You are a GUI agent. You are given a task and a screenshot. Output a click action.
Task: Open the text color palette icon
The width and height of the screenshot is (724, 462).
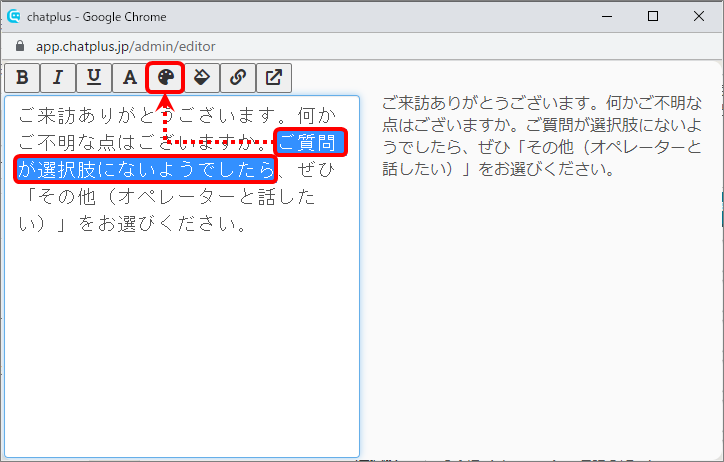pyautogui.click(x=166, y=78)
